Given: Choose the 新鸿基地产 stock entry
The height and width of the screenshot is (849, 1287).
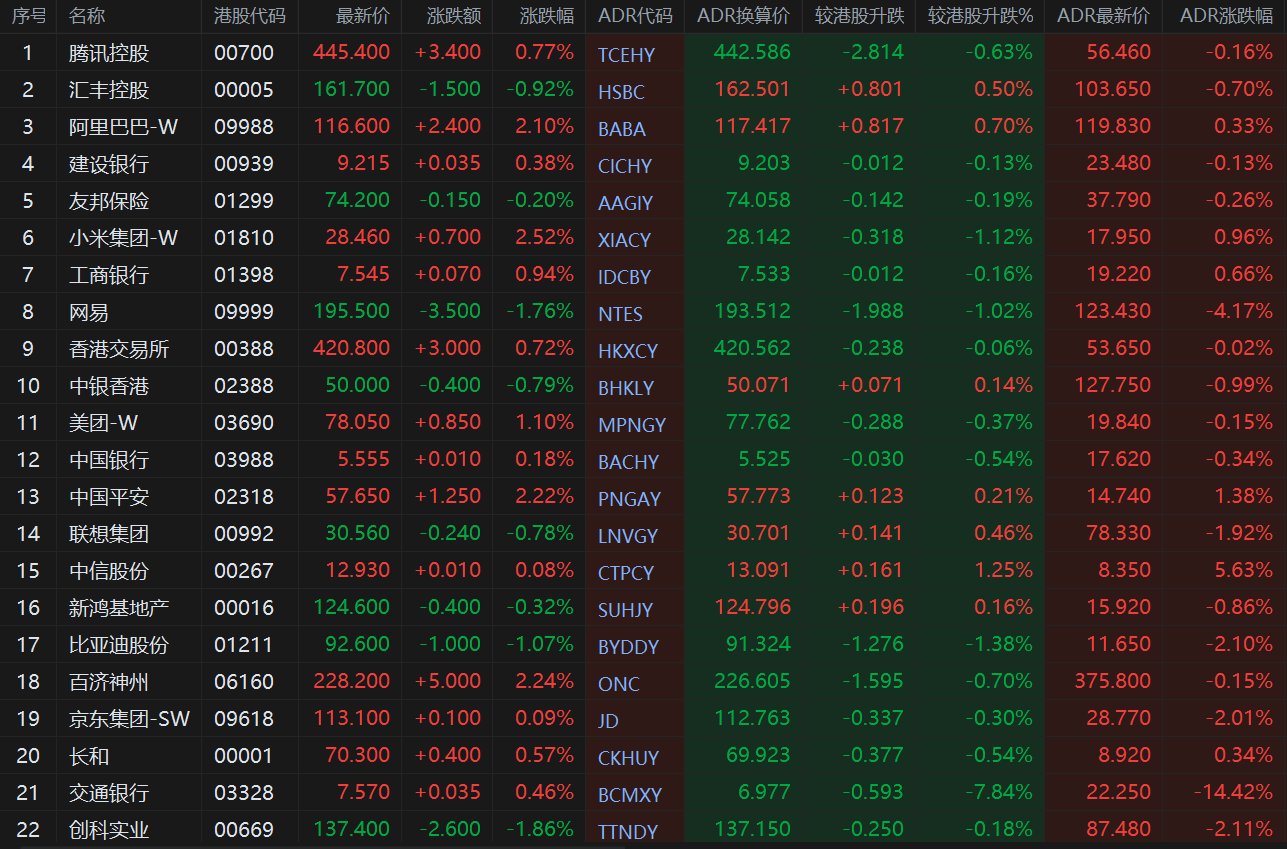Looking at the screenshot, I should [119, 608].
